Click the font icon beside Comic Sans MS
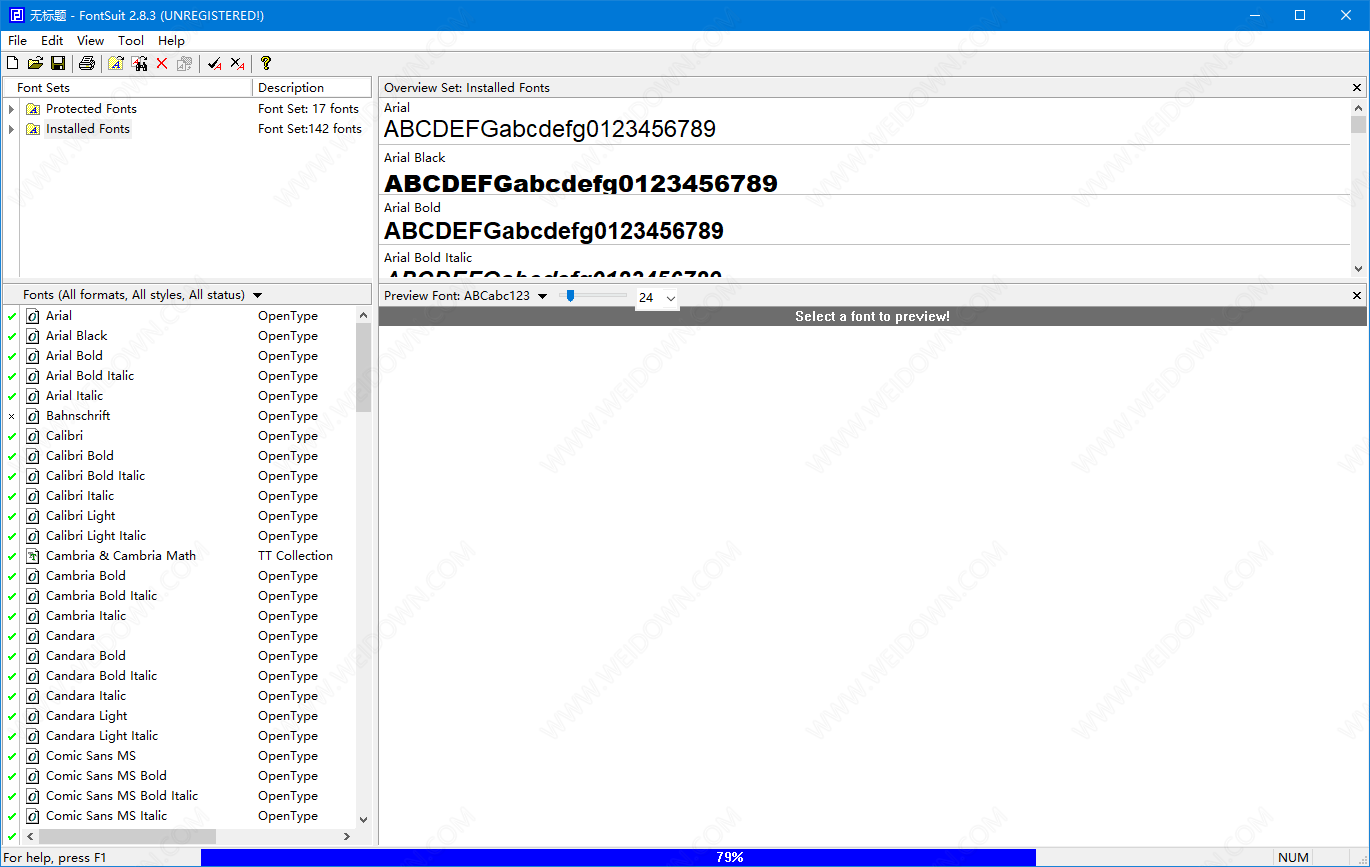The image size is (1370, 867). pos(33,756)
